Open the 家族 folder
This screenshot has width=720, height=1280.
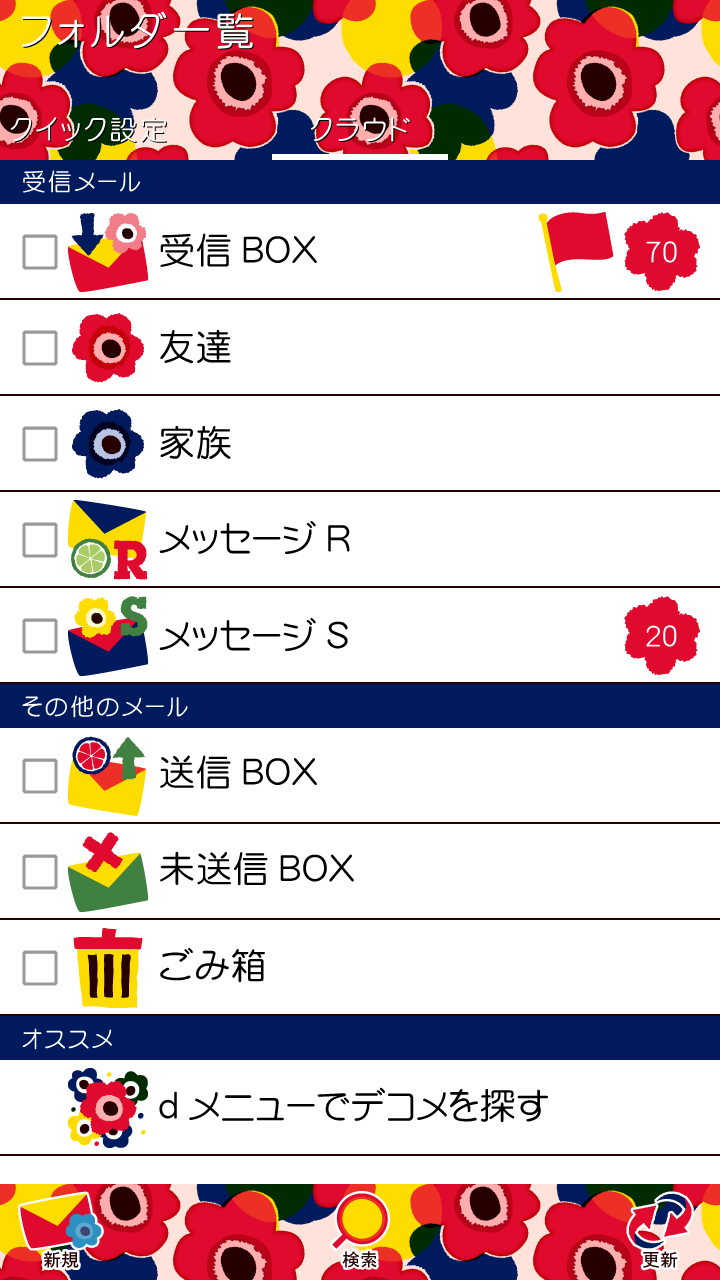(x=196, y=443)
